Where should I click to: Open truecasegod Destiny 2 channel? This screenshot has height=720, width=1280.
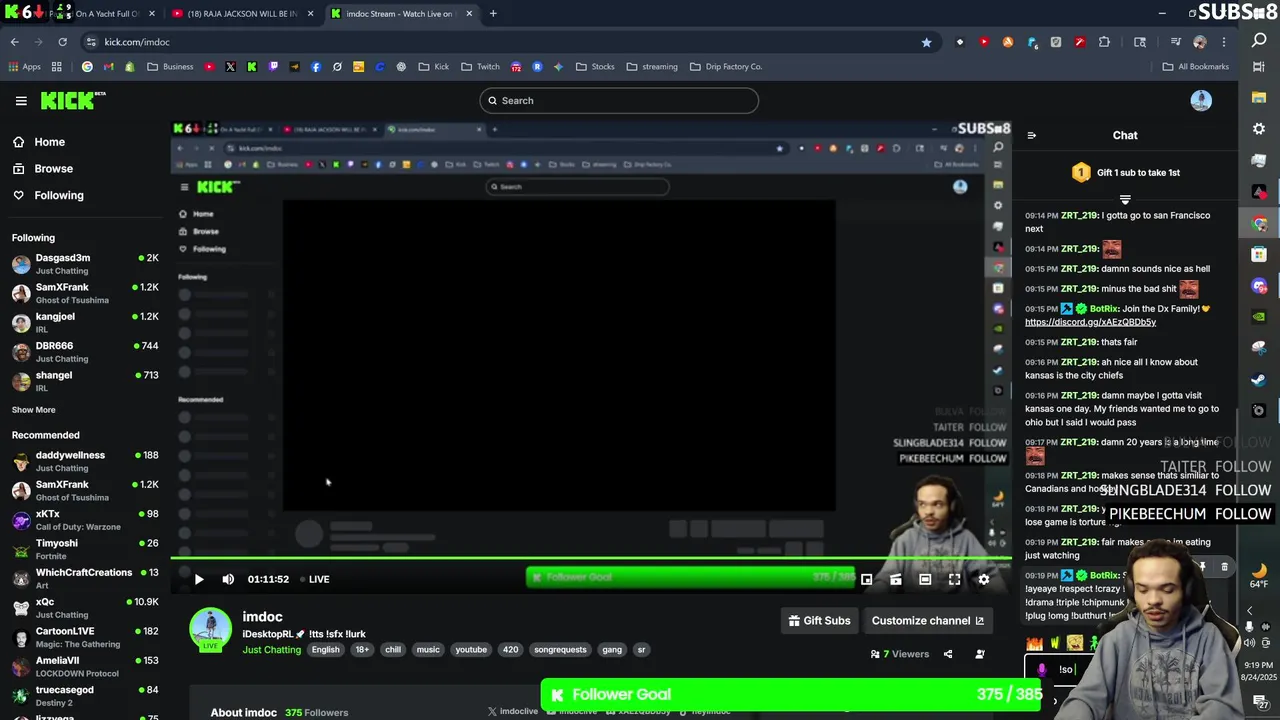[x=85, y=696]
